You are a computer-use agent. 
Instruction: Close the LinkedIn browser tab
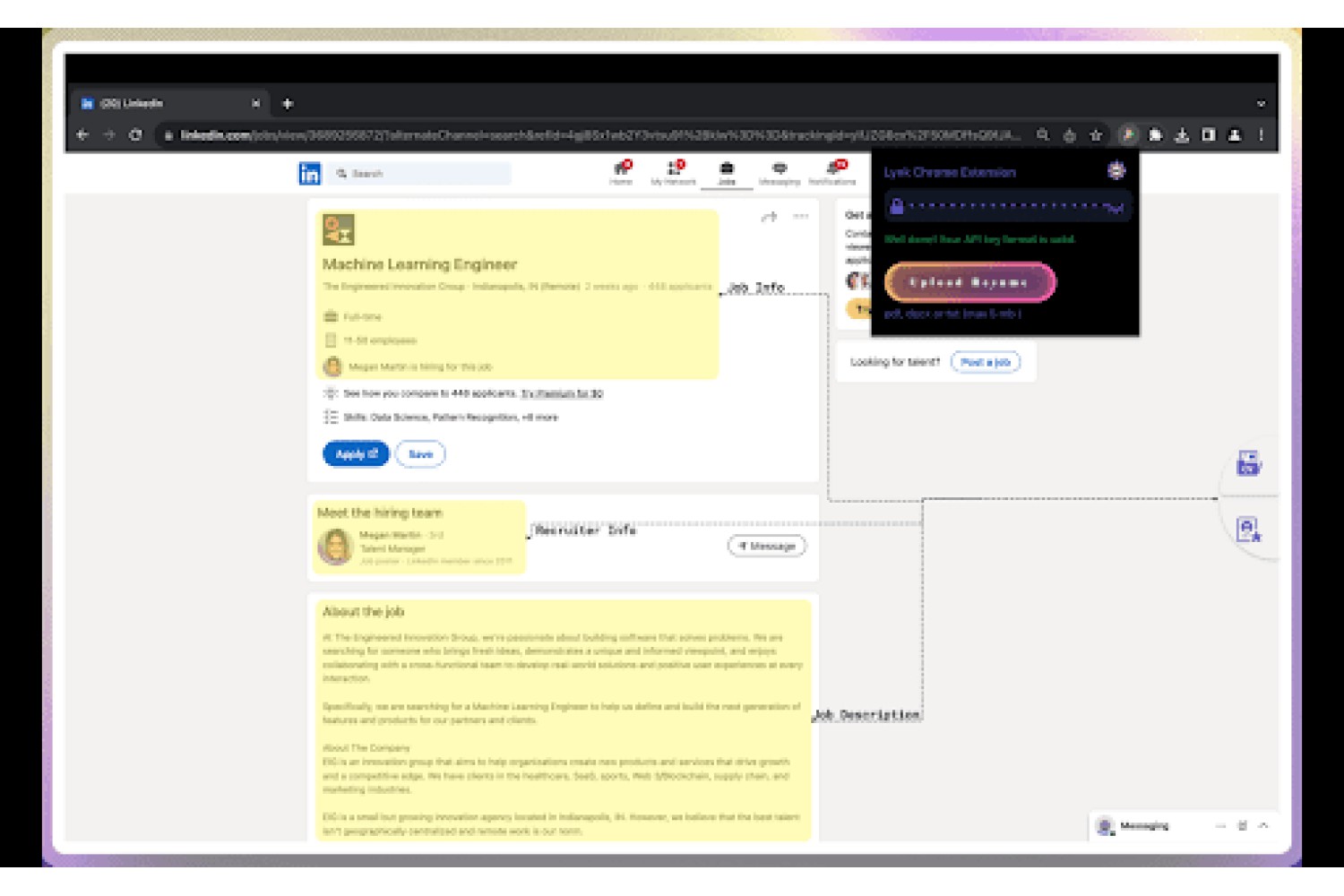[255, 104]
